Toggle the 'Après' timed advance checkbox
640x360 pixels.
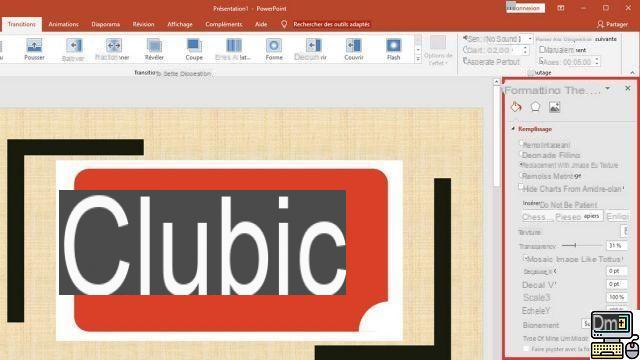(x=541, y=61)
